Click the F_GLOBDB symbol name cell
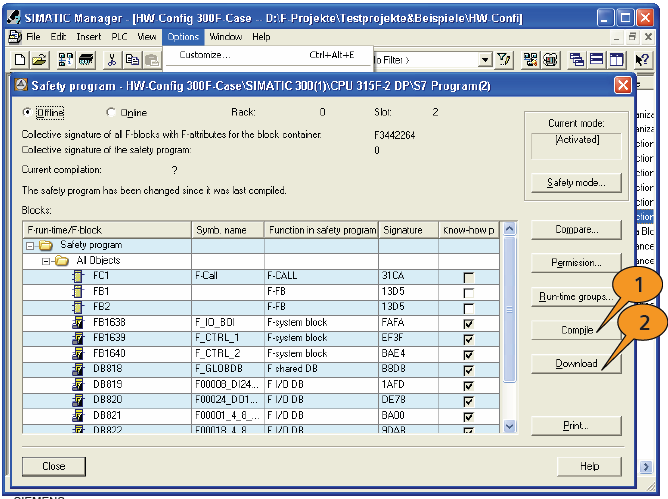Image resolution: width=668 pixels, height=499 pixels. (228, 369)
